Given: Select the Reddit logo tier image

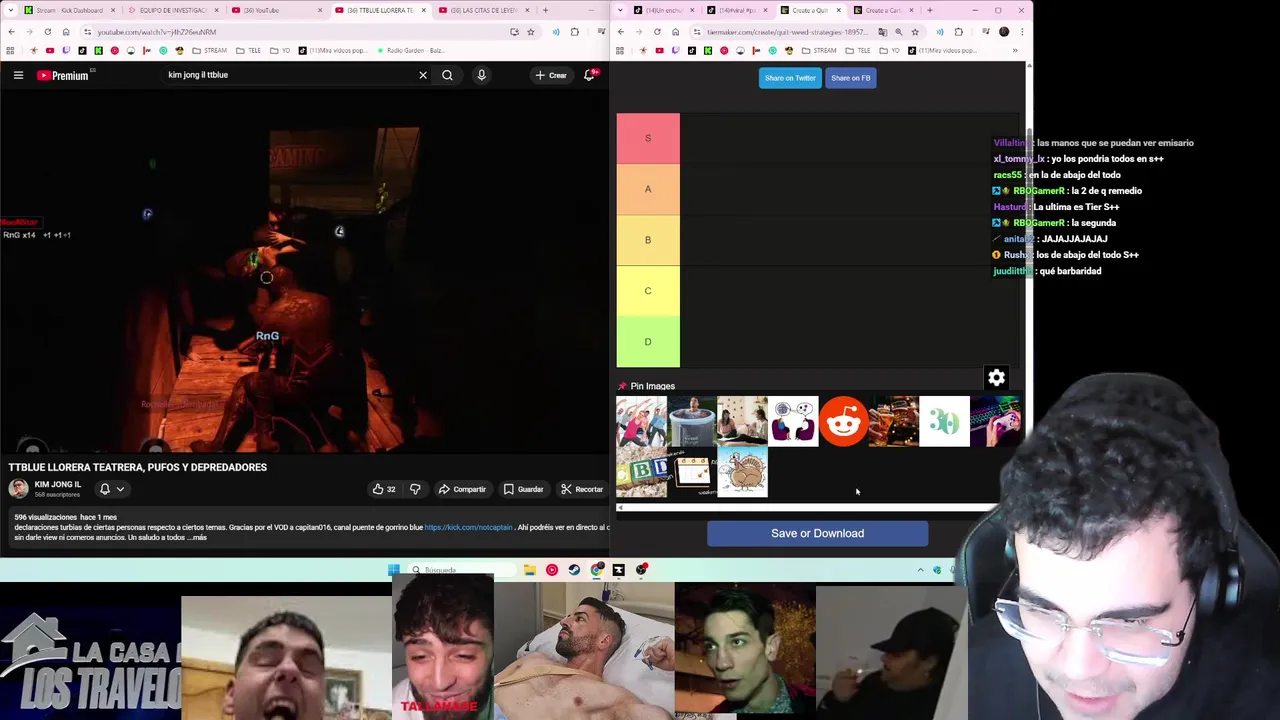Looking at the screenshot, I should point(843,421).
